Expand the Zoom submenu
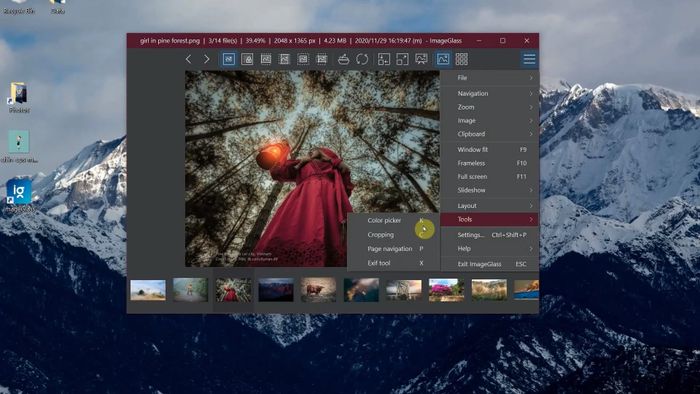 pos(490,107)
